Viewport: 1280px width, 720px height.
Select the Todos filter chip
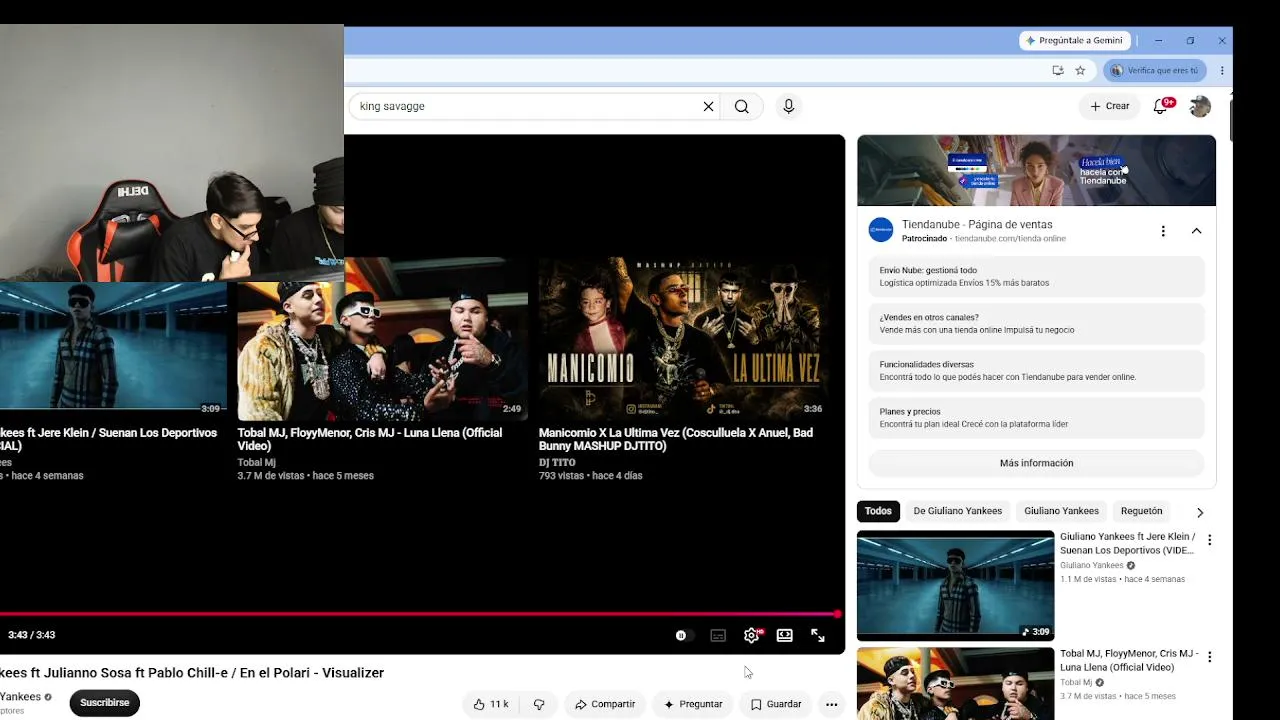[x=878, y=511]
